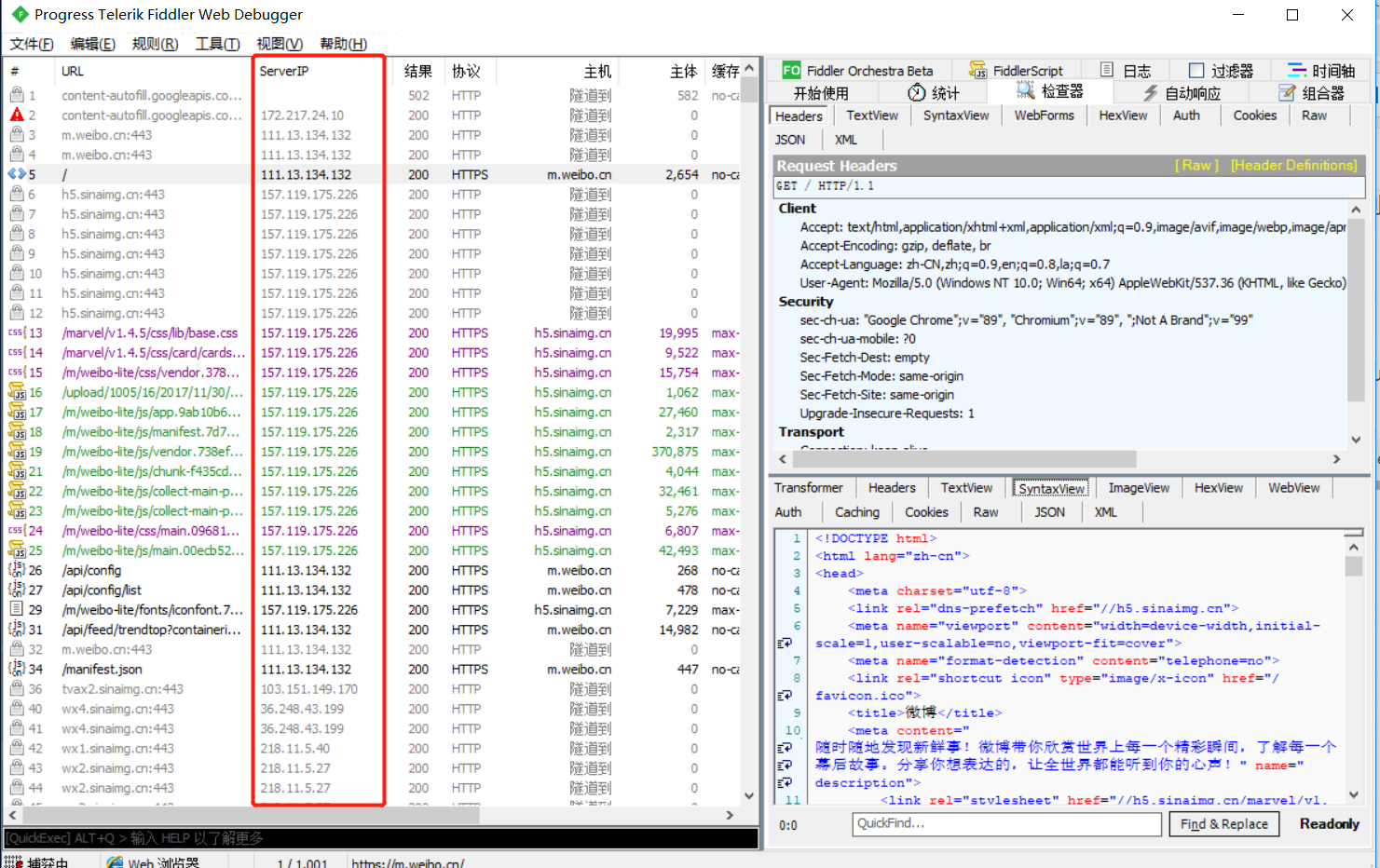The image size is (1380, 868).
Task: Select the request SyntaxView tab
Action: tap(956, 115)
